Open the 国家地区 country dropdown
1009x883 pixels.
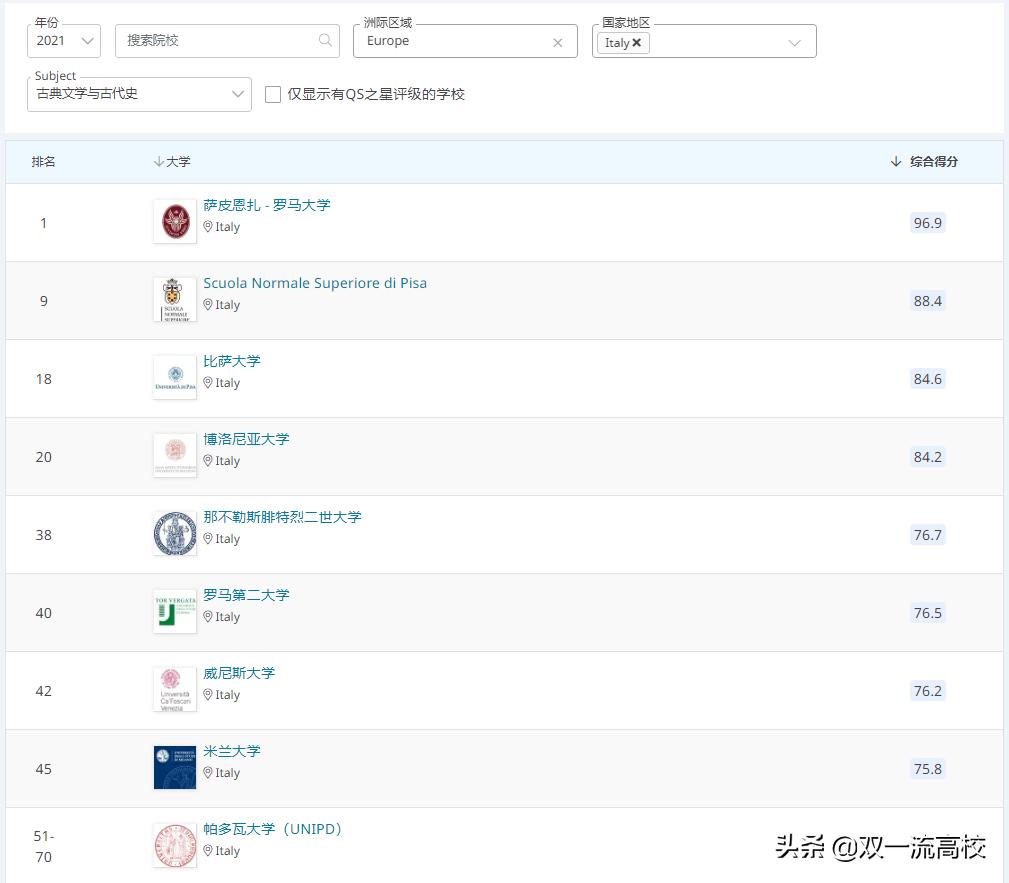click(795, 41)
